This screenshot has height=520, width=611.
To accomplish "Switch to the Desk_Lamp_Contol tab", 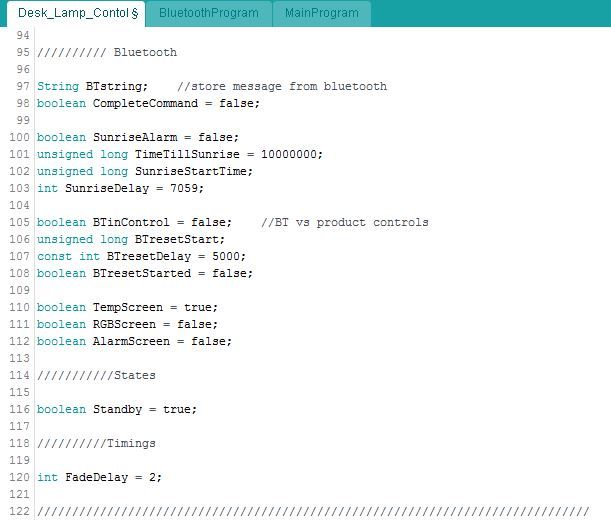I will tap(76, 14).
